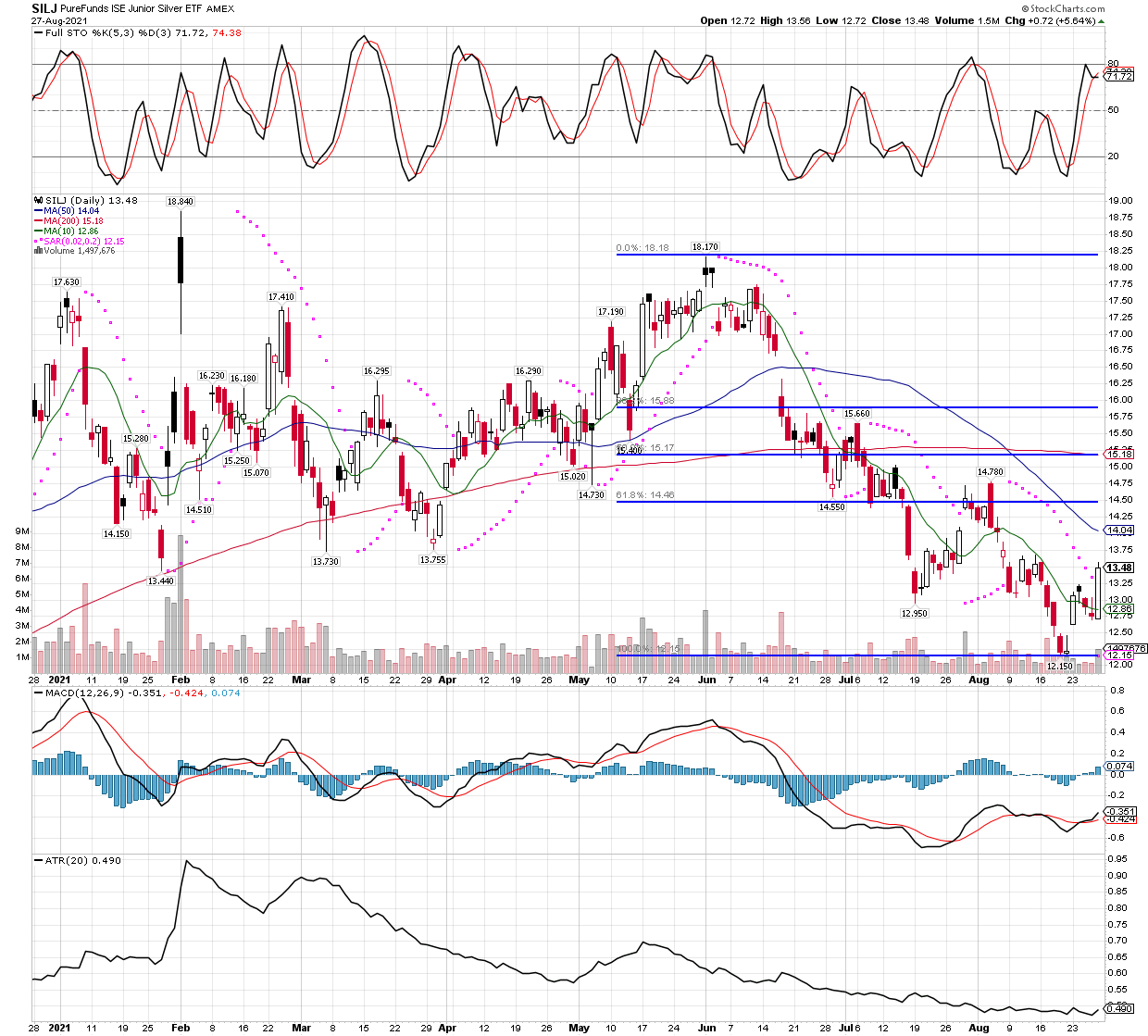Viewport: 1148px width, 1036px height.
Task: Click the chart date '27-Aug-2021'
Action: pyautogui.click(x=57, y=20)
